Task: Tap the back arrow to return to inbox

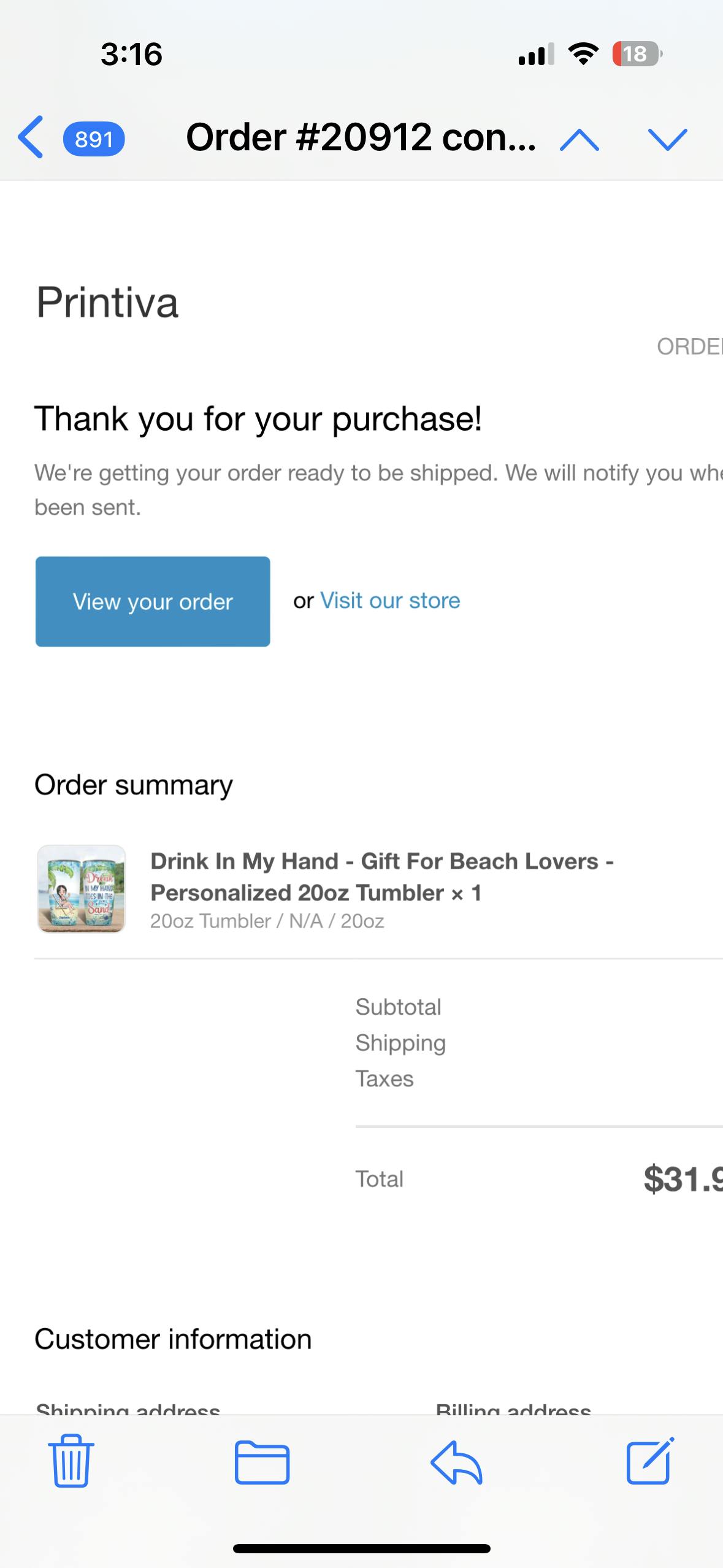Action: pos(31,137)
